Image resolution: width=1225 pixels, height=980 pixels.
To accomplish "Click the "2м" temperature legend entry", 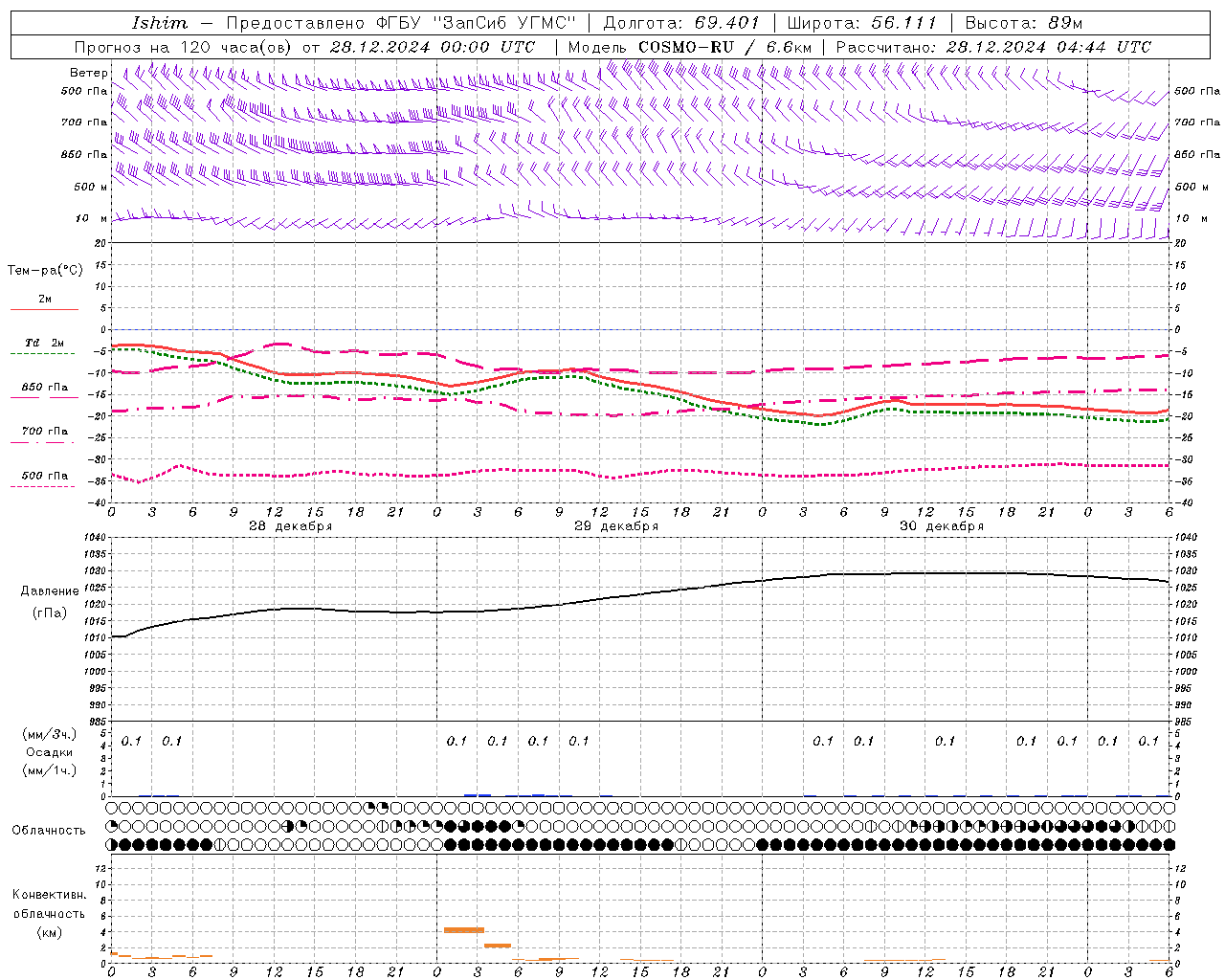I will tap(45, 299).
